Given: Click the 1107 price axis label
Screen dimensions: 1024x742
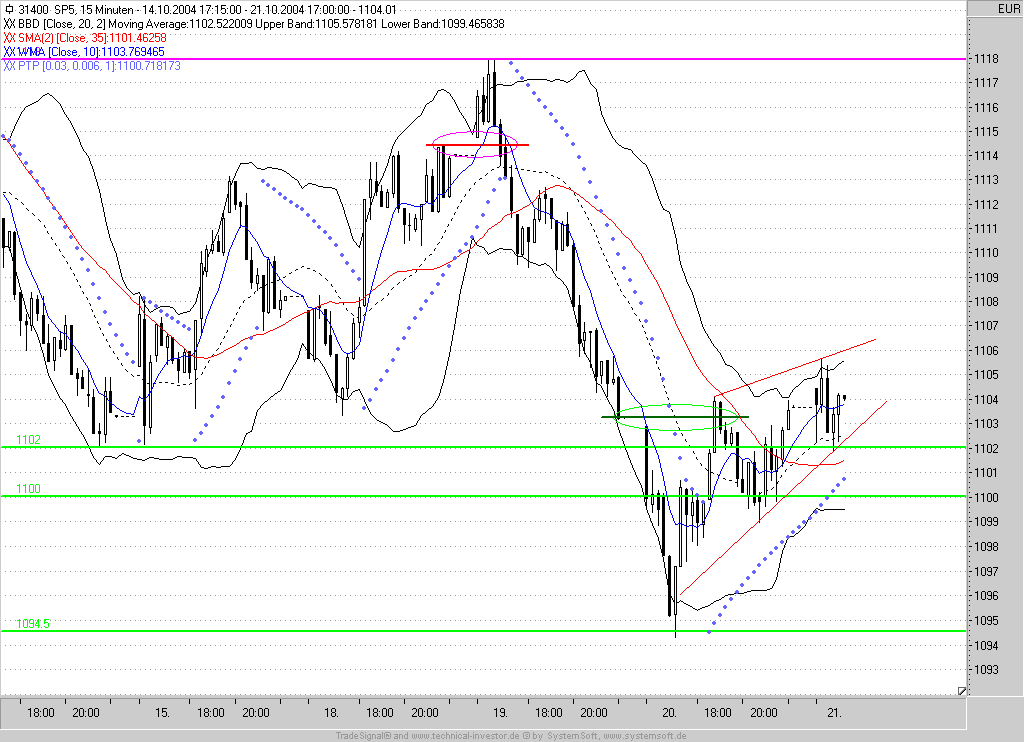Looking at the screenshot, I should coord(986,325).
